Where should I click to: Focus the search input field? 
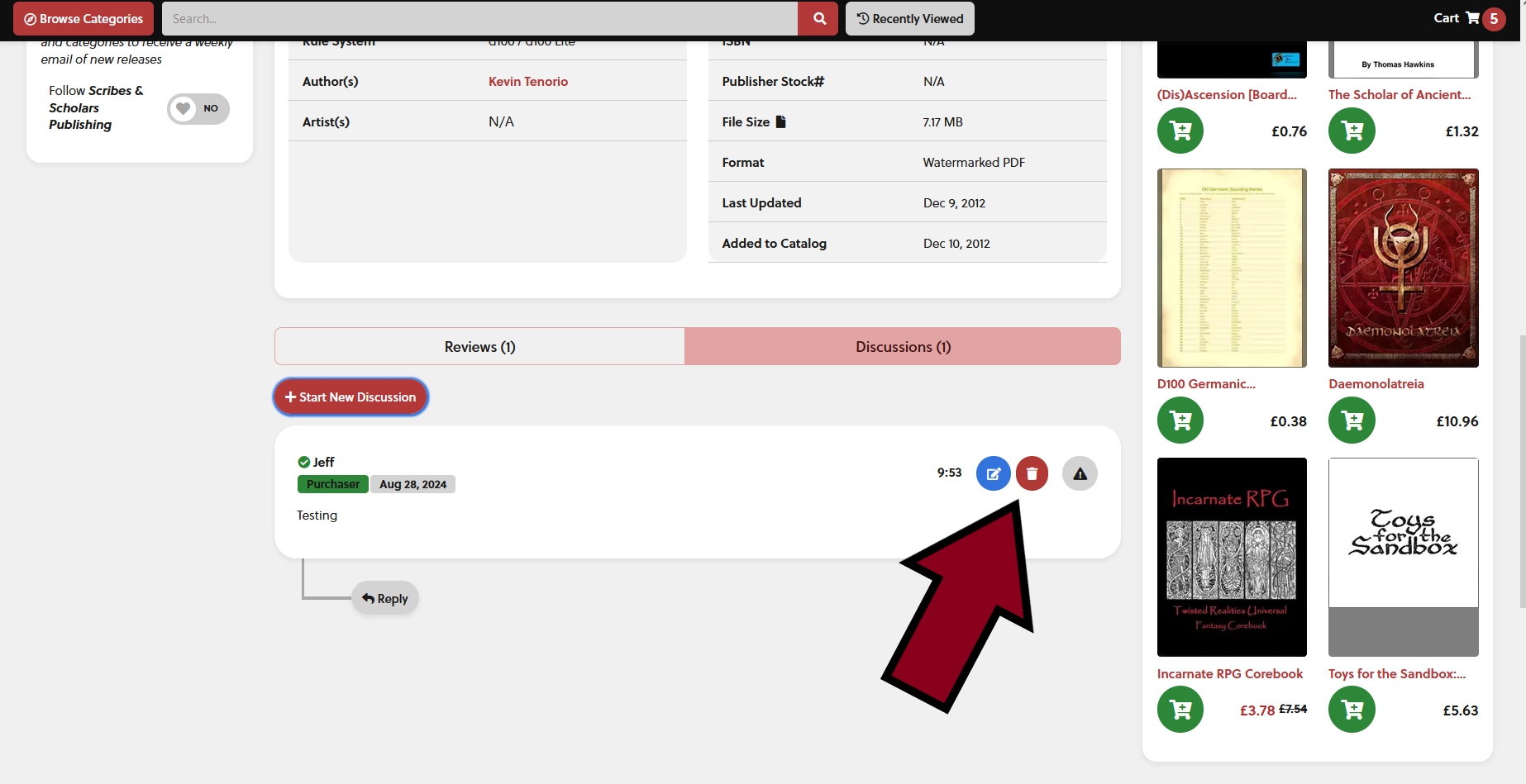point(479,18)
